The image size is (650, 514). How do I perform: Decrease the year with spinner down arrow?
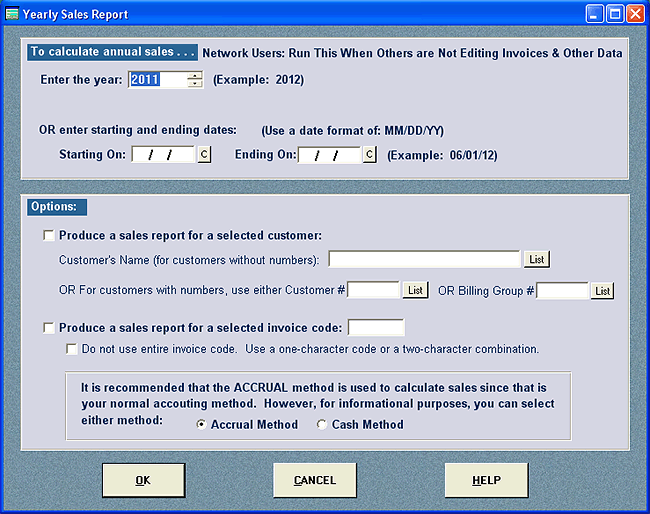pos(195,84)
